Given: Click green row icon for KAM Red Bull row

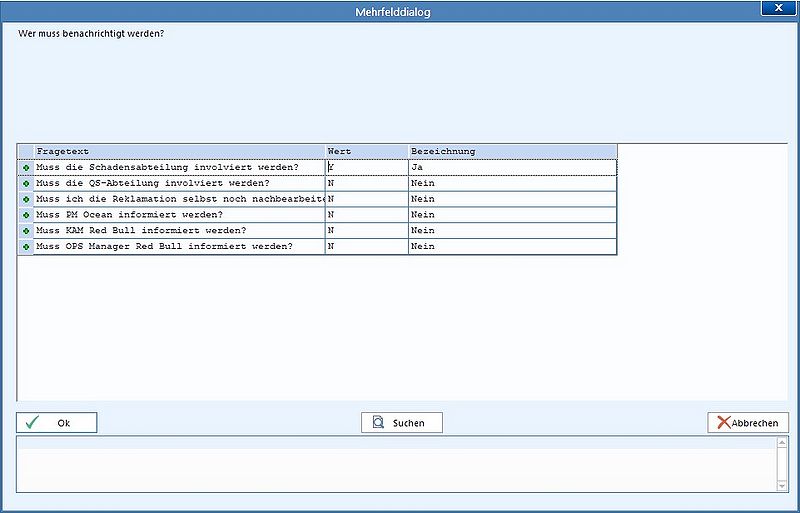Looking at the screenshot, I should click(x=26, y=231).
